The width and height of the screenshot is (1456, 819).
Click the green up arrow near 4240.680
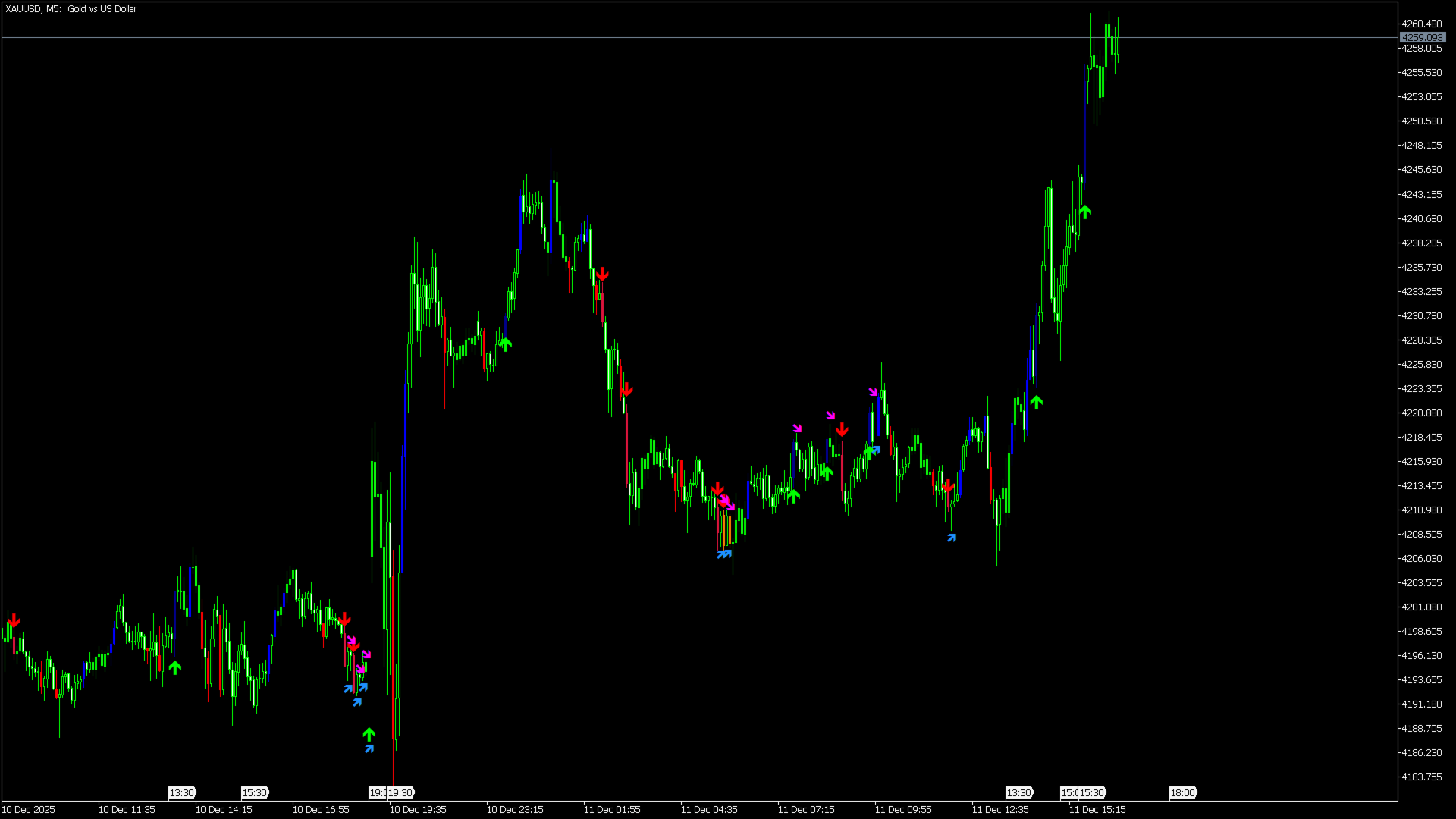[1084, 212]
